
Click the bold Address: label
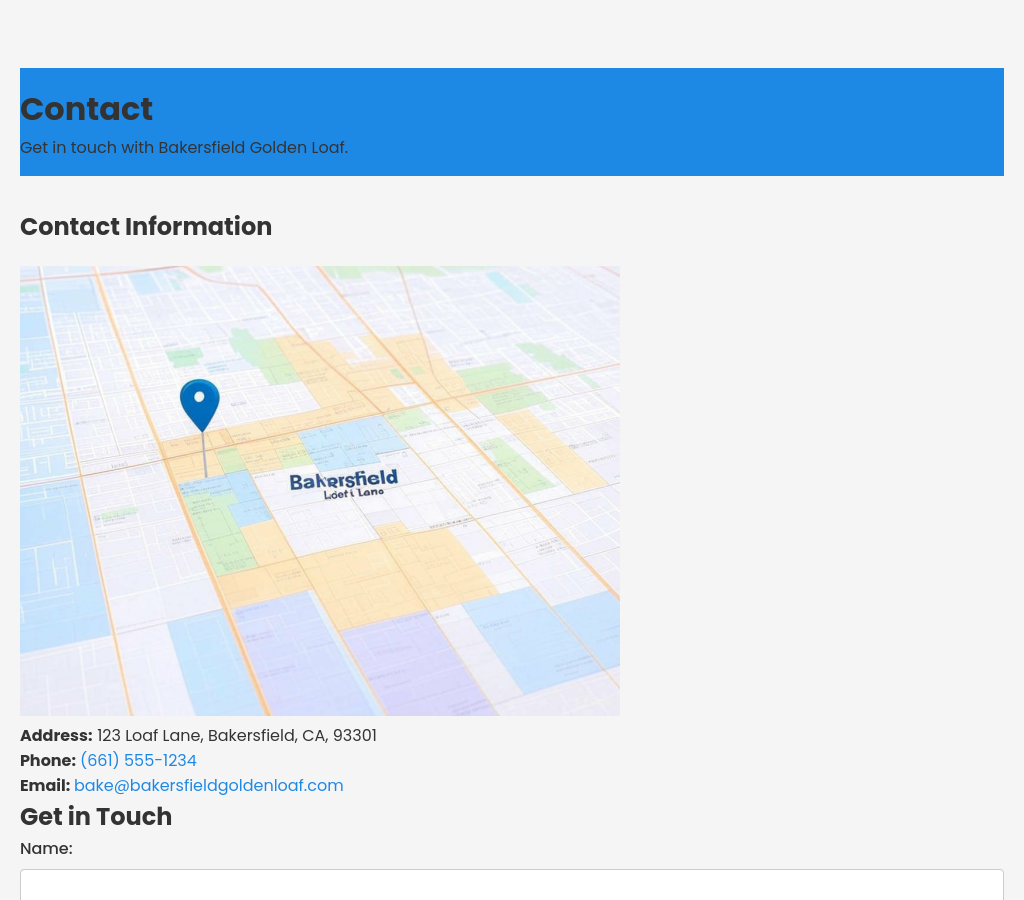(56, 736)
